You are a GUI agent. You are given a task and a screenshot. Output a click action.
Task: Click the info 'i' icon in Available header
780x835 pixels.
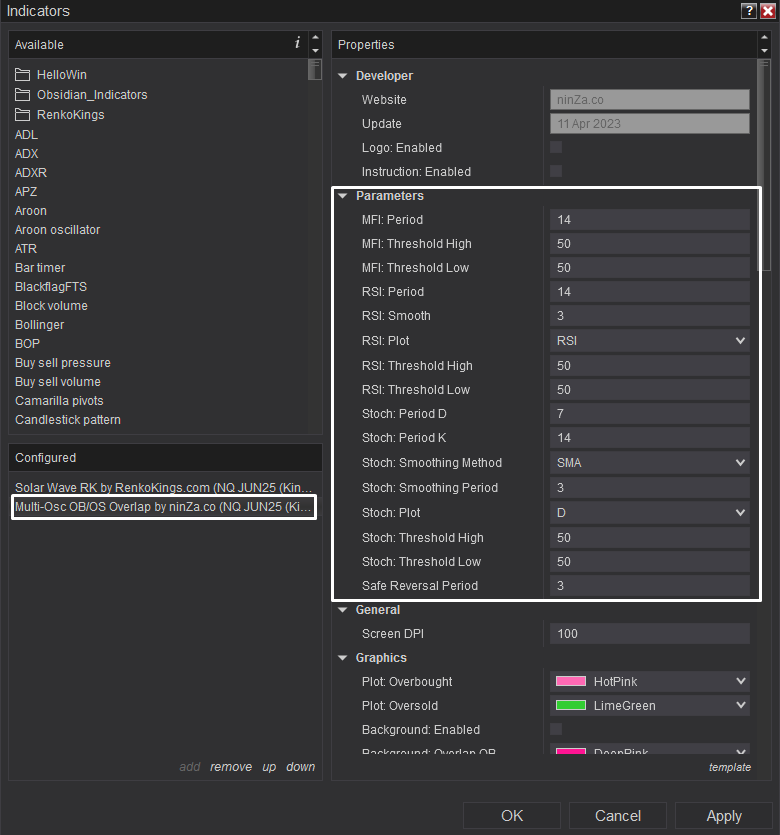(x=297, y=43)
